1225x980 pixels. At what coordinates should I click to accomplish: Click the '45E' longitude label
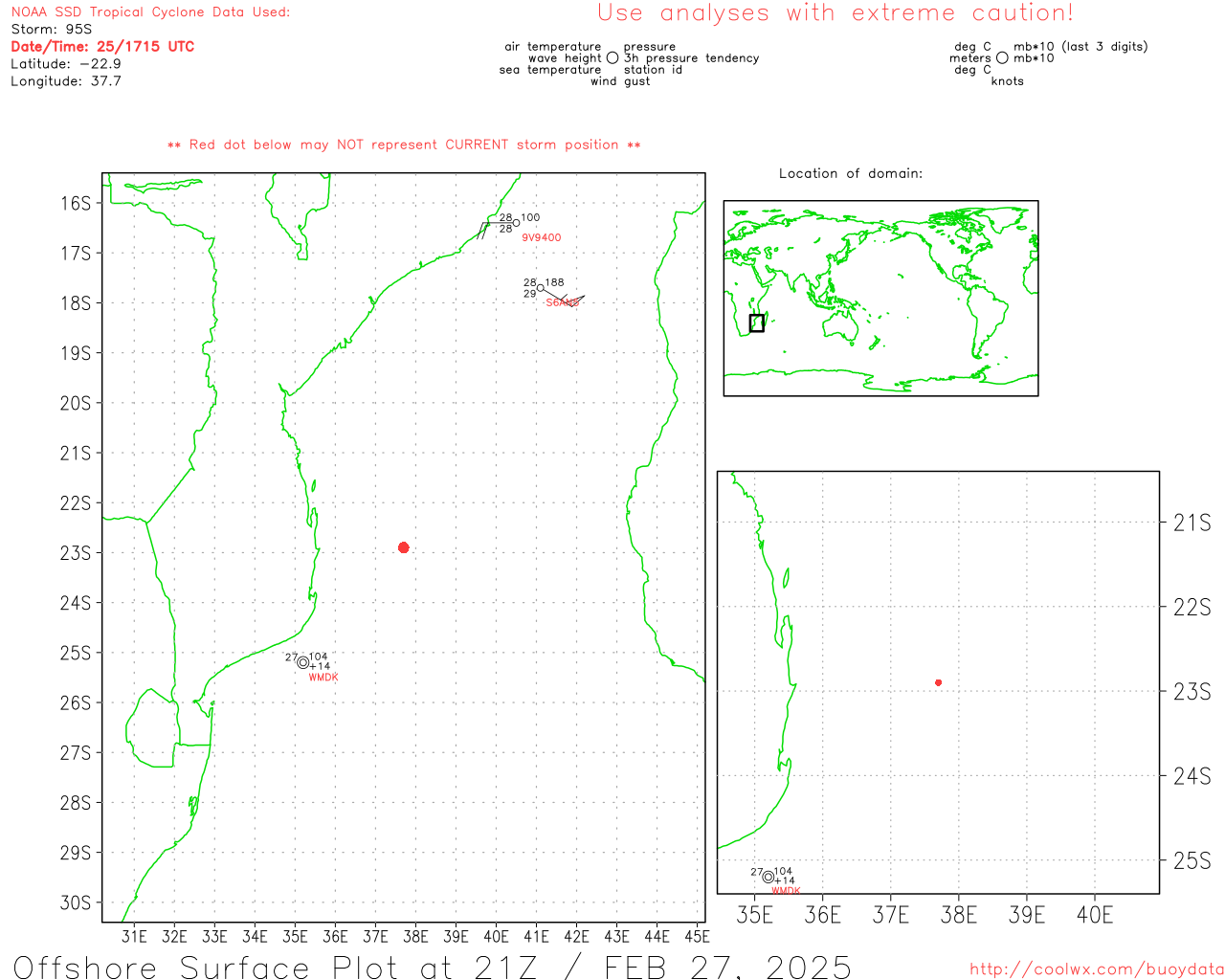coord(697,937)
